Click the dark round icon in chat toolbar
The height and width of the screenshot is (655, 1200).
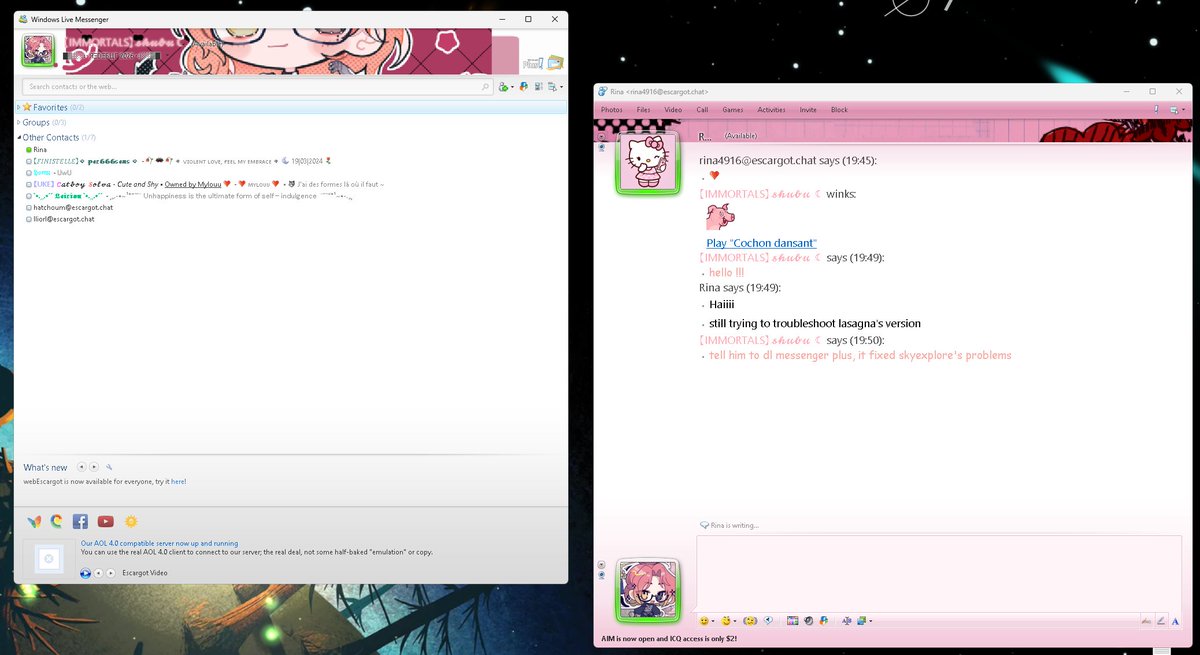(808, 621)
